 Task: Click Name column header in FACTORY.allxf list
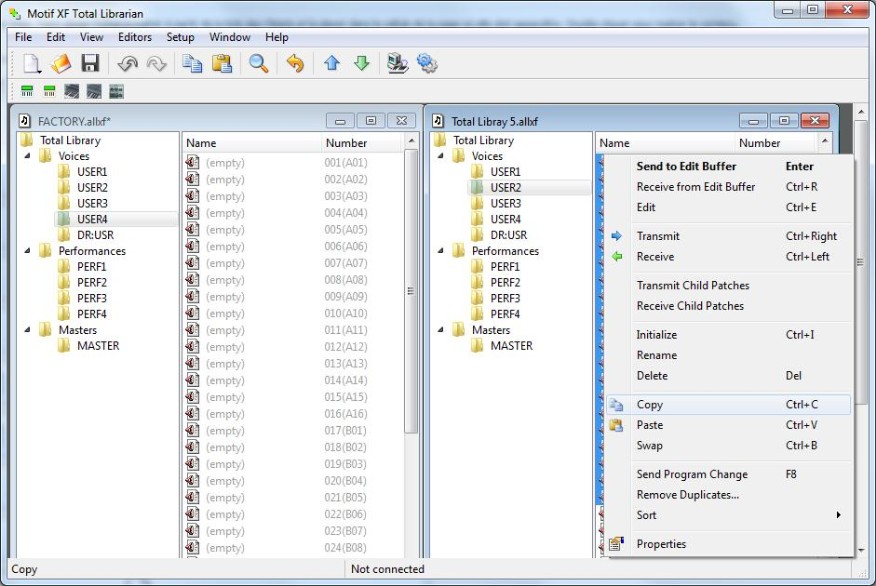pyautogui.click(x=252, y=143)
